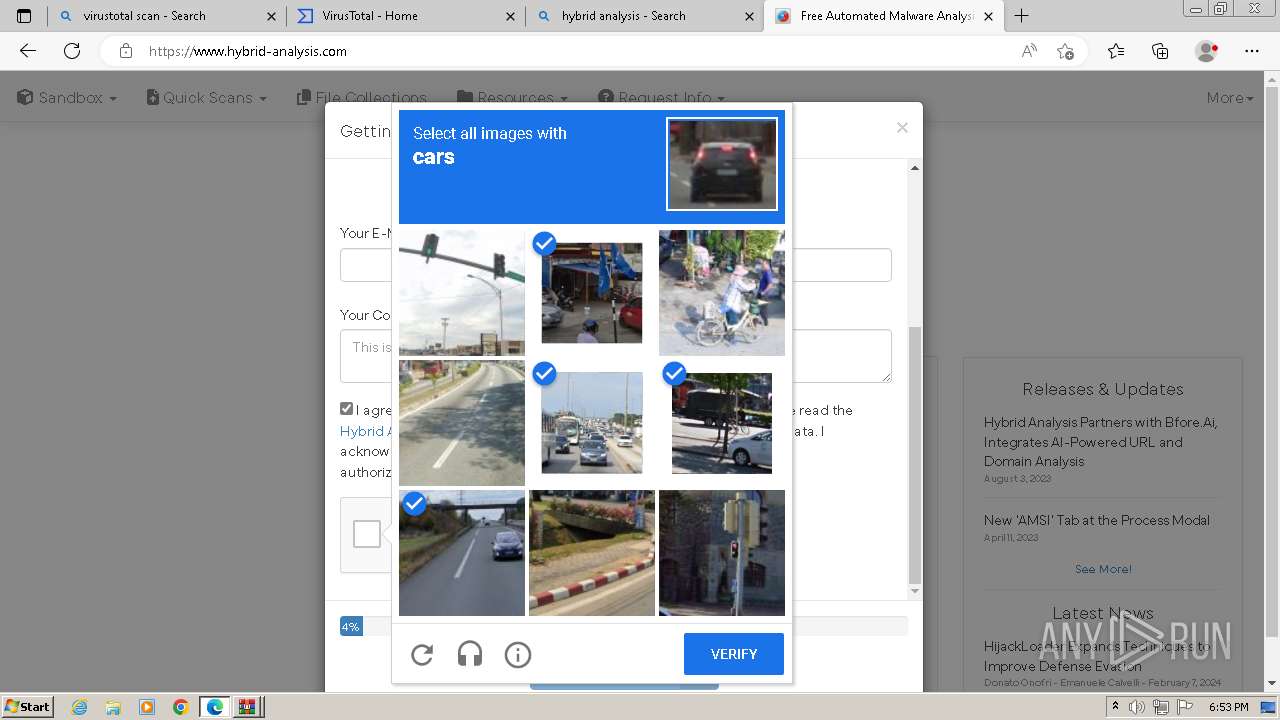Launch Chrome from the taskbar

point(181,707)
